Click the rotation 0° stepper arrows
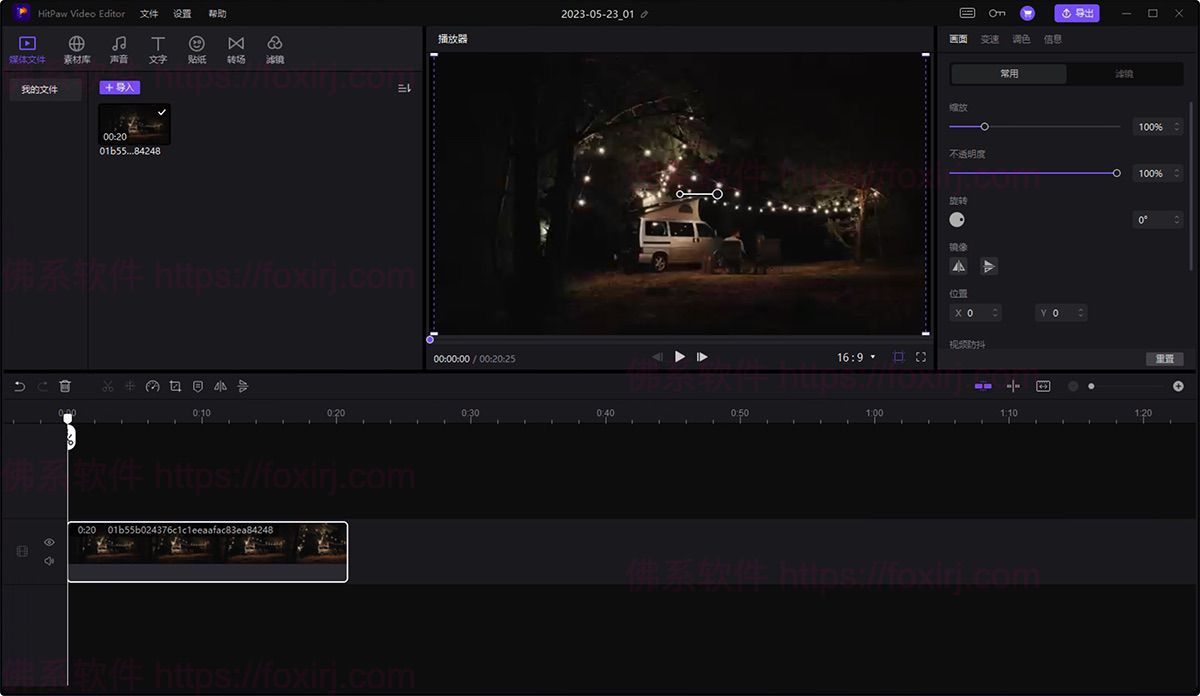This screenshot has height=696, width=1200. 1177,220
